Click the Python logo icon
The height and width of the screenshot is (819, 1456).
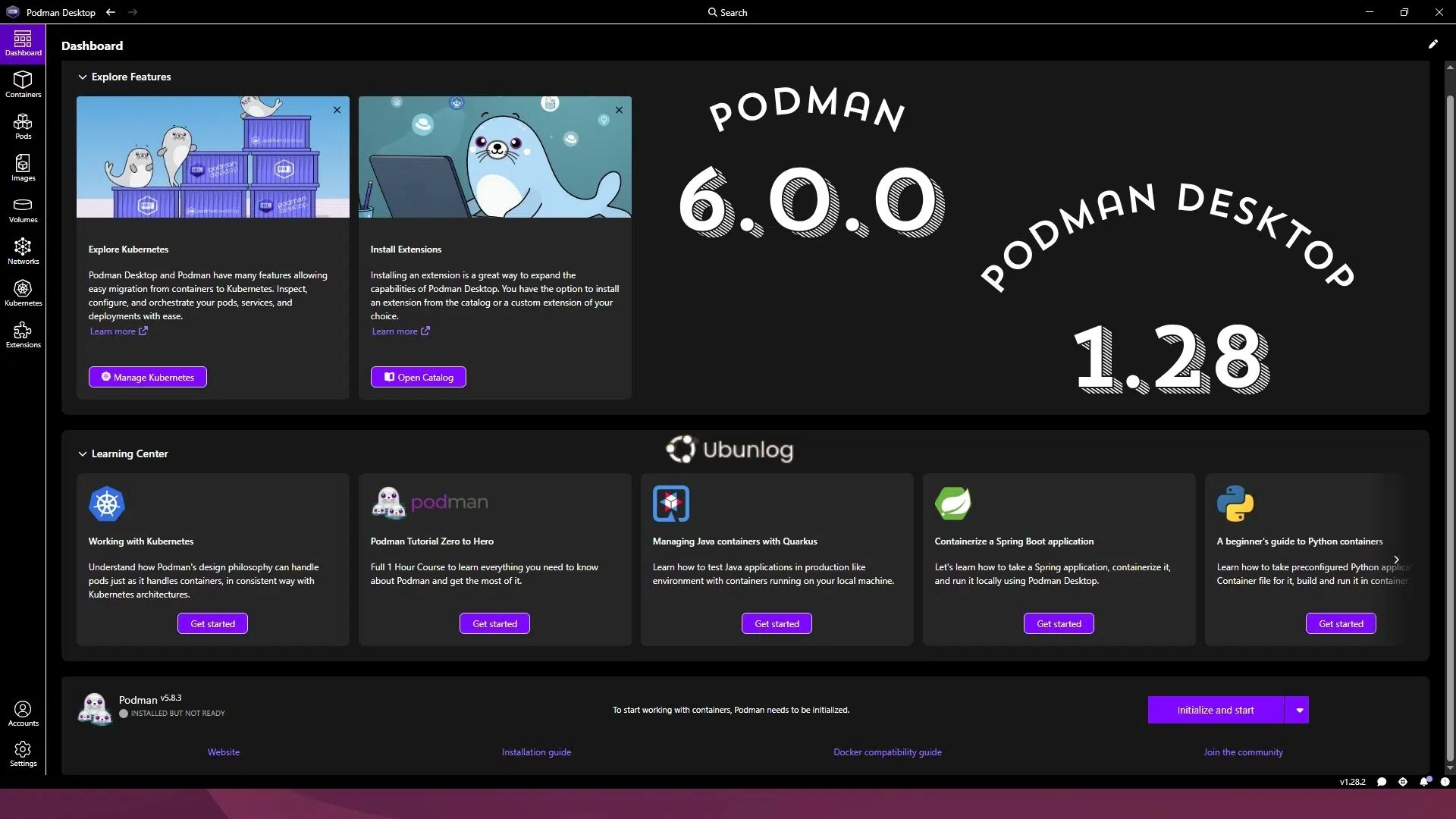click(x=1235, y=504)
